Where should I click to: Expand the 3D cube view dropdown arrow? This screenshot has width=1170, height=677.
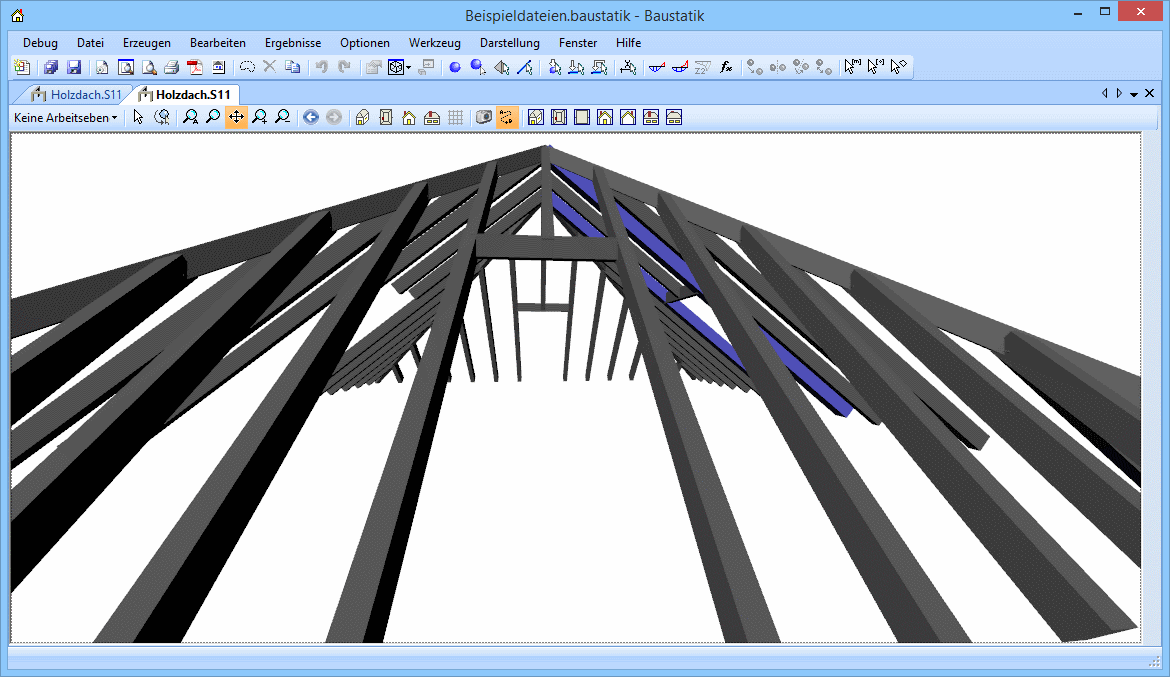click(409, 68)
